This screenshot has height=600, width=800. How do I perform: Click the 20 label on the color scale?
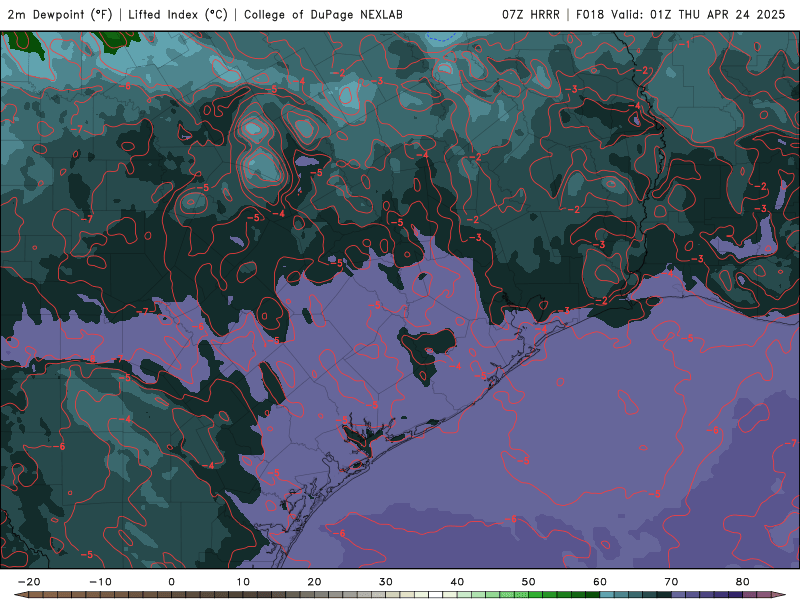pyautogui.click(x=314, y=582)
